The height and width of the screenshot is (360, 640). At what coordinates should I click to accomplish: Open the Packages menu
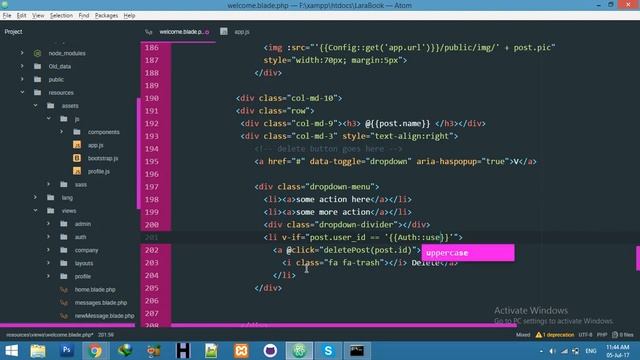(106, 16)
